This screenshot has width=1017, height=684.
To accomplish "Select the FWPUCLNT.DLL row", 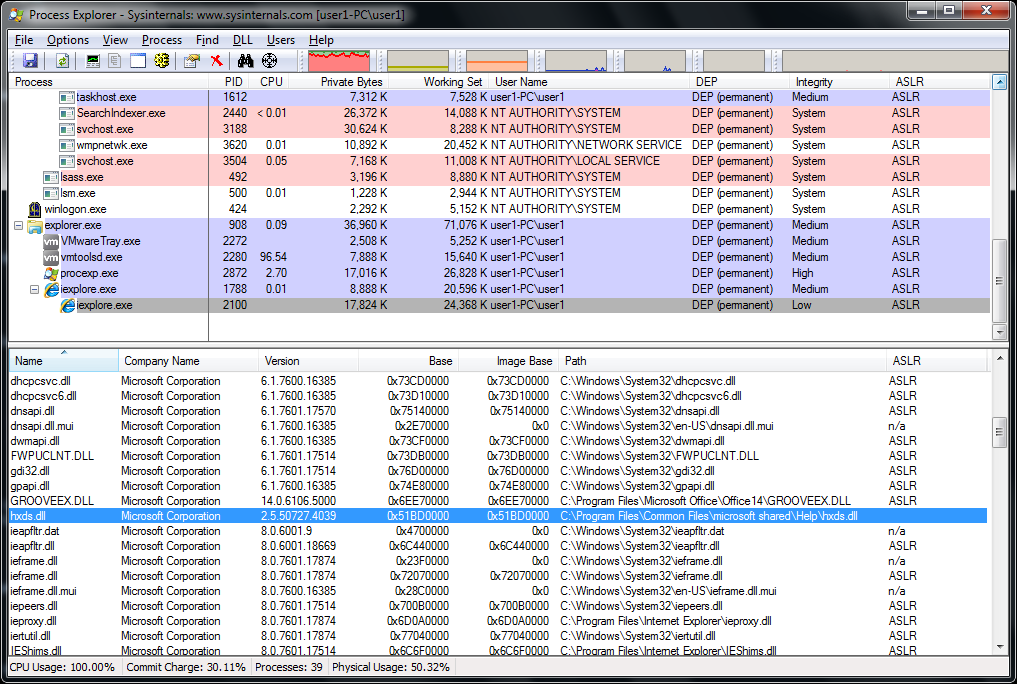I will tap(498, 456).
